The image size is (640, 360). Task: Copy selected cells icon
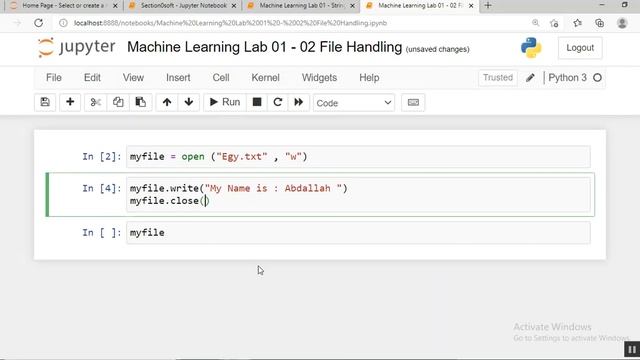pyautogui.click(x=118, y=102)
